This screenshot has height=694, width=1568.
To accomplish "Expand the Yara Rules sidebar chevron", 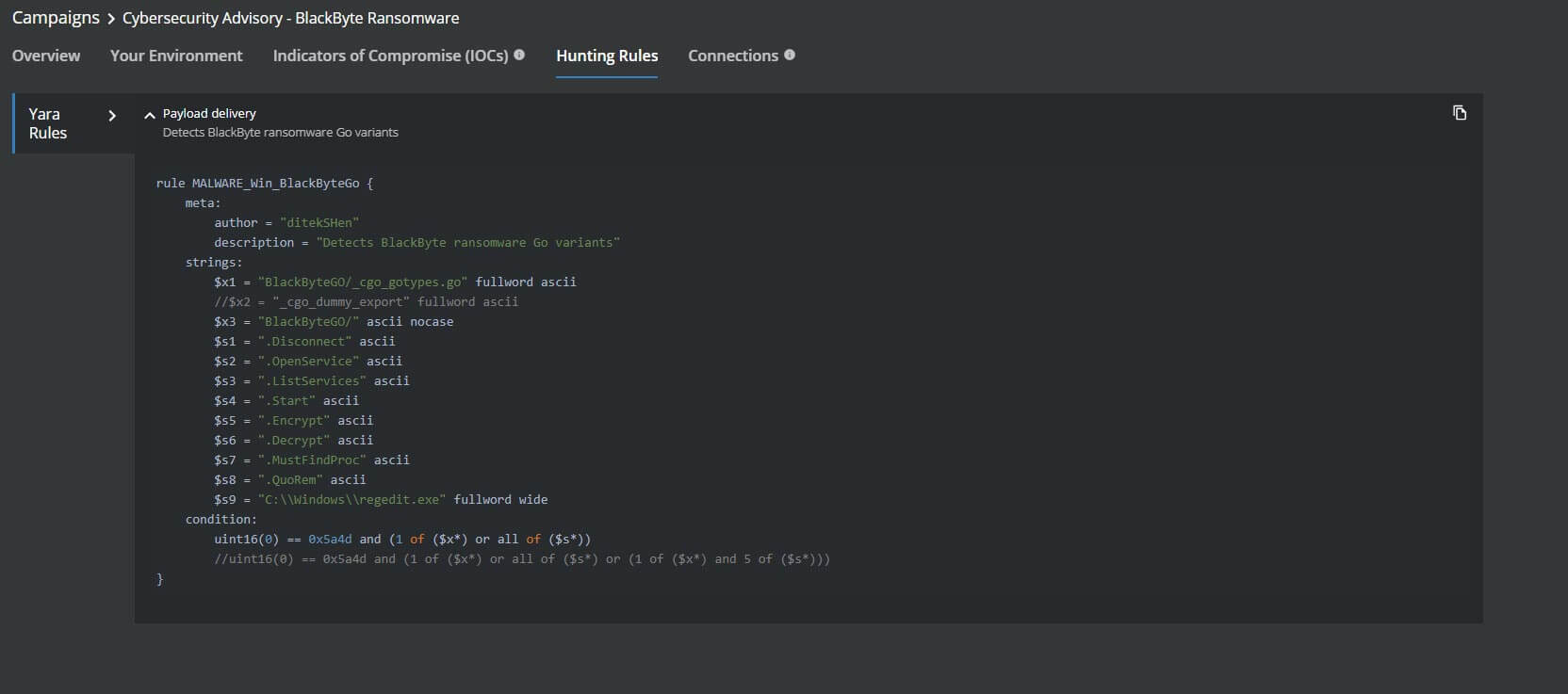I will pos(112,115).
